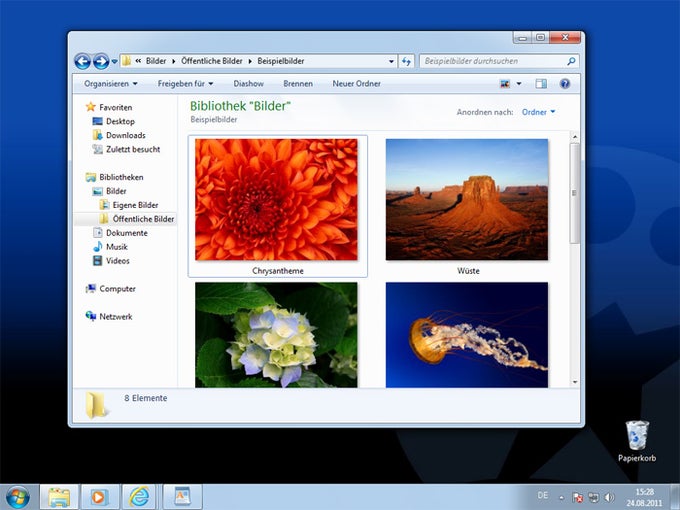Click the Wüste file name label
680x510 pixels.
pos(468,271)
